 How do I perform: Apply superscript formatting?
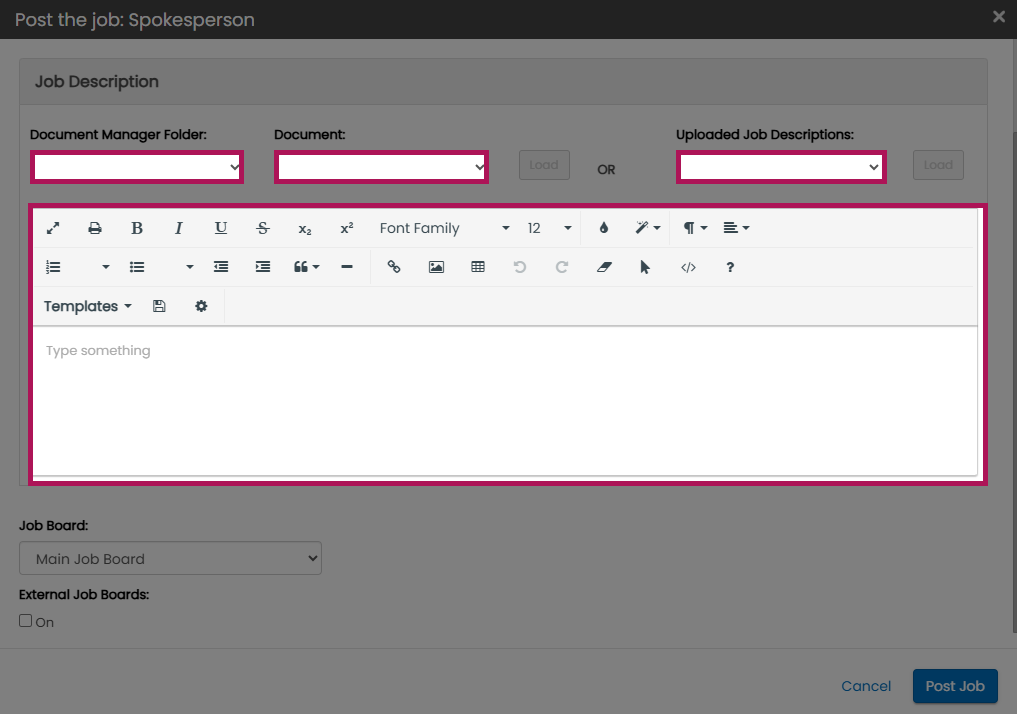(347, 228)
